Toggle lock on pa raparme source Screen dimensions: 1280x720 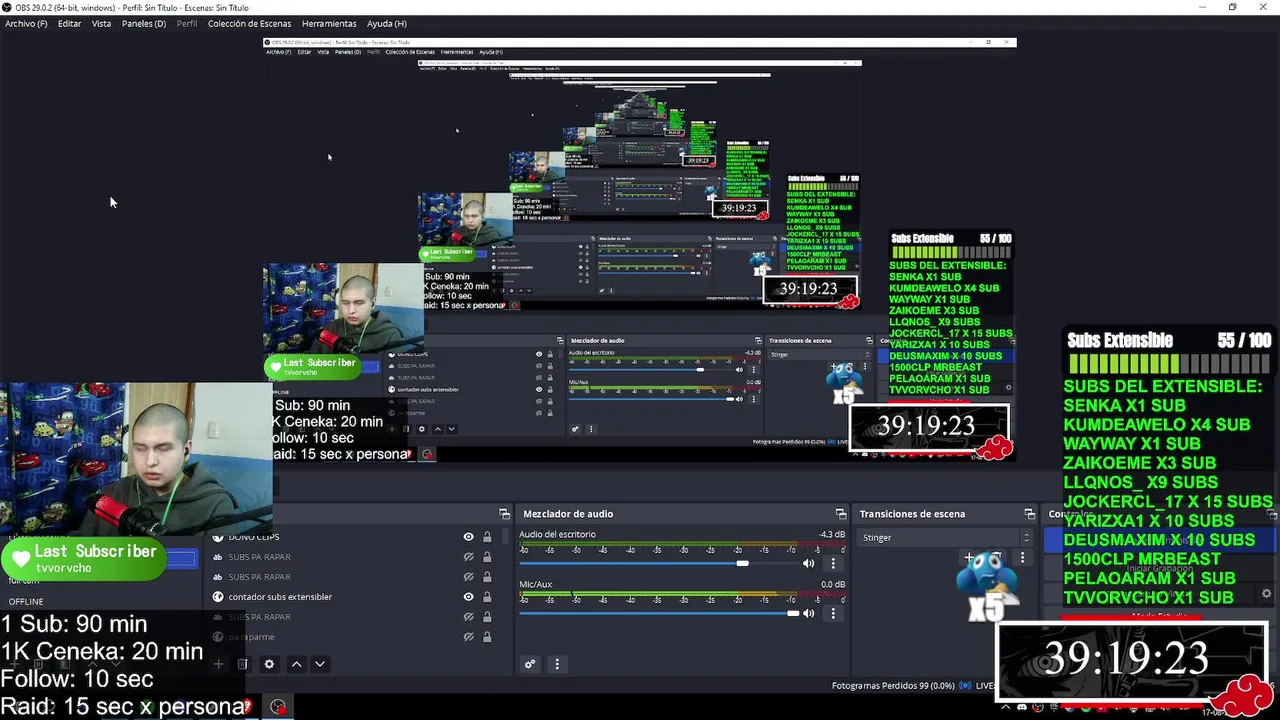pos(487,637)
